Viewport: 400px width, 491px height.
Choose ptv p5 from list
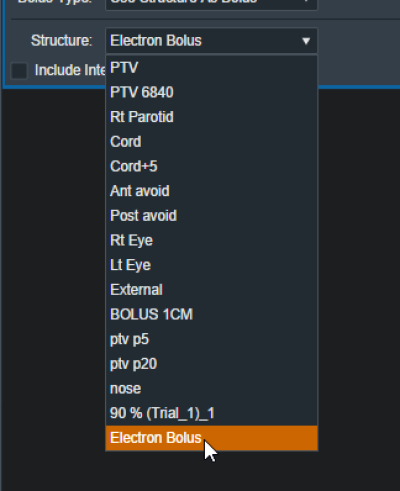pos(212,339)
